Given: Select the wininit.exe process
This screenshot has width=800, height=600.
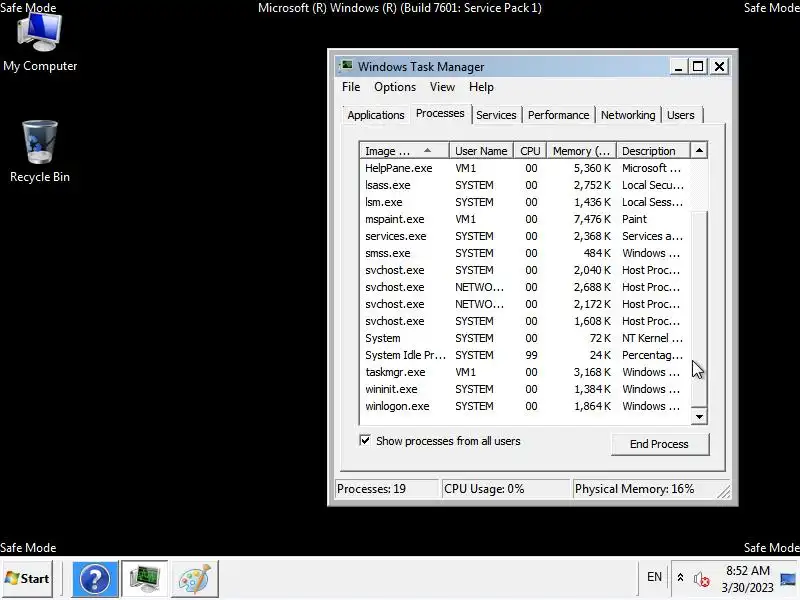Looking at the screenshot, I should (x=524, y=389).
